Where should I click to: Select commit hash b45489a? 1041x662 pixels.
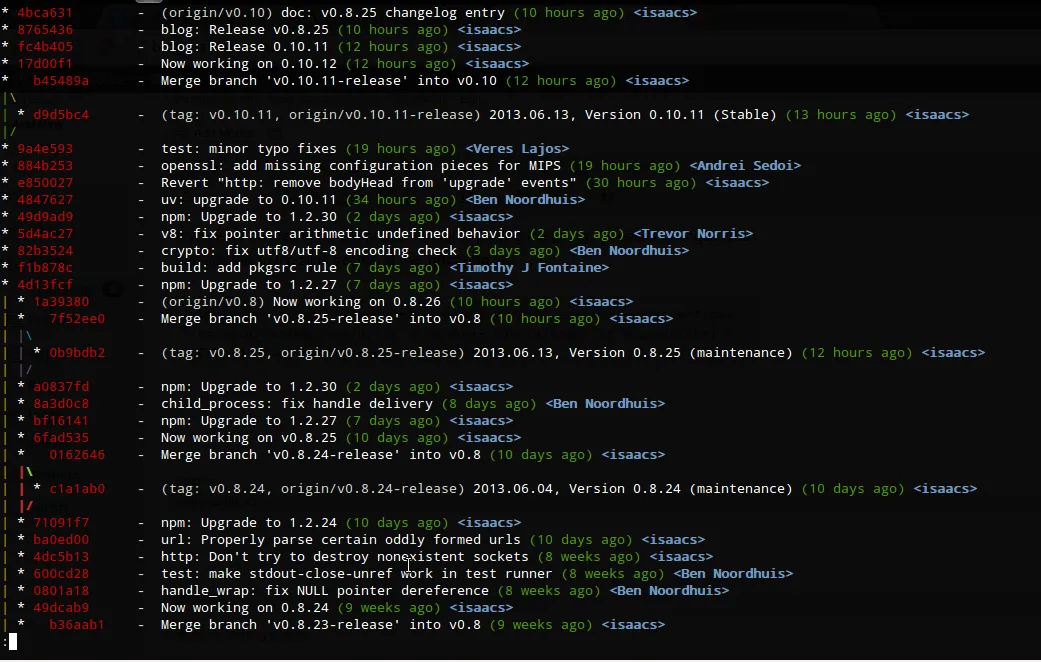61,81
